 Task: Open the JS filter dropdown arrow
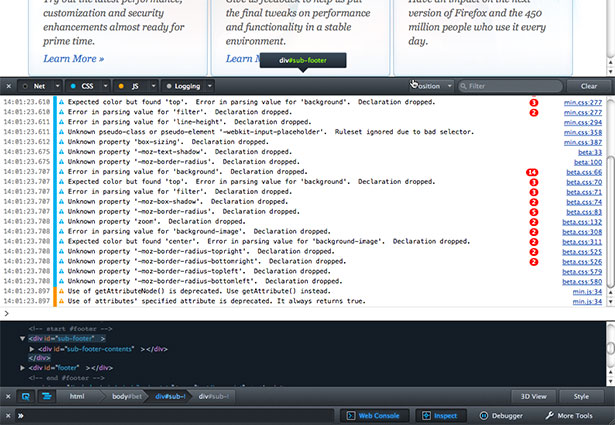153,86
